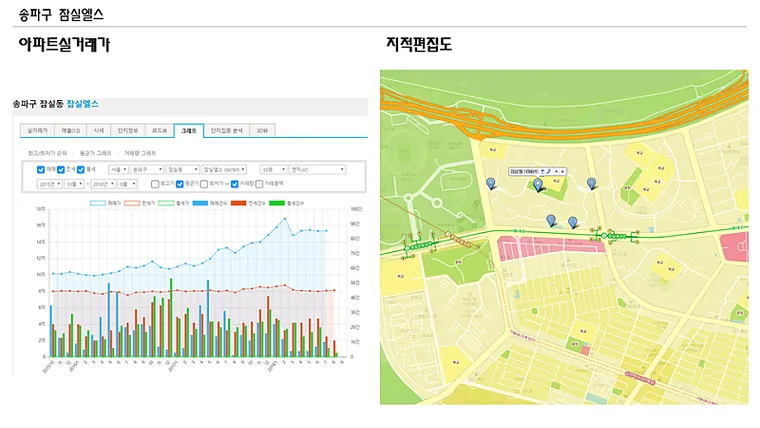Image resolution: width=760 pixels, height=428 pixels.
Task: Click the subway station circle below the stadium park
Action: point(407,248)
